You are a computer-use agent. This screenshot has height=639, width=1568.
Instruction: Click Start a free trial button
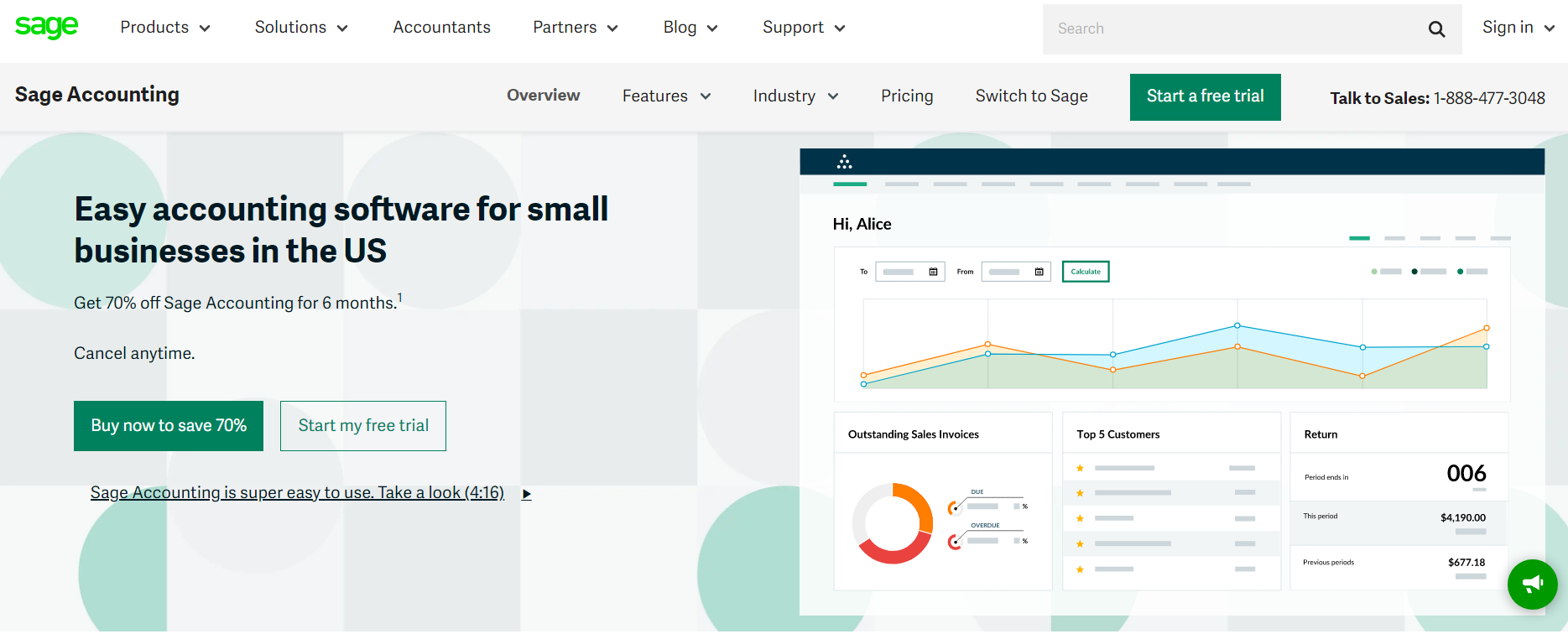[1205, 97]
